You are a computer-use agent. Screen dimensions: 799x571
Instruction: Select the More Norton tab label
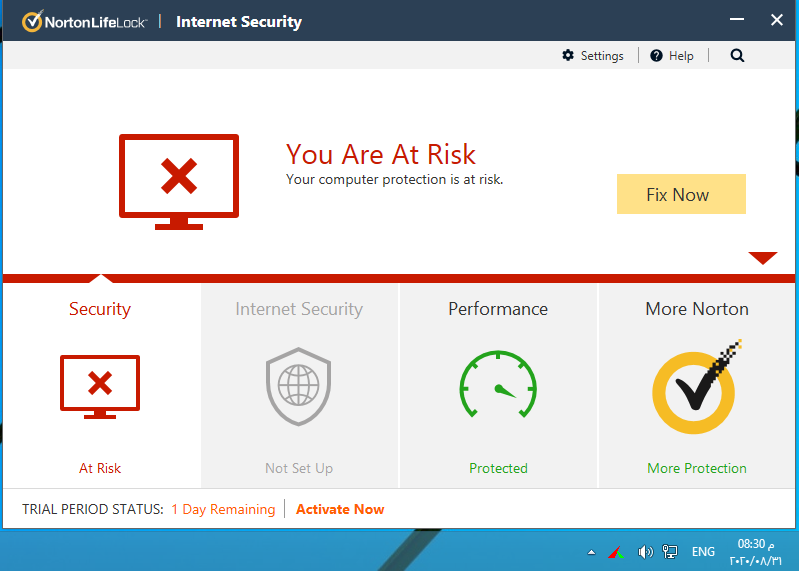click(697, 309)
